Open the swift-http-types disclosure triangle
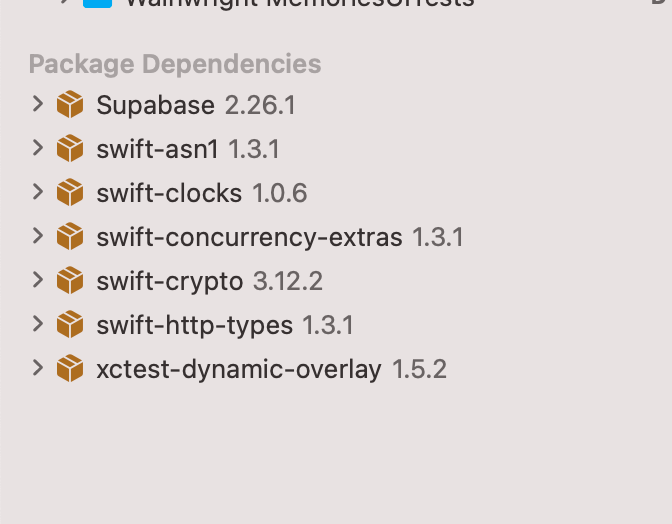The image size is (672, 524). click(38, 325)
